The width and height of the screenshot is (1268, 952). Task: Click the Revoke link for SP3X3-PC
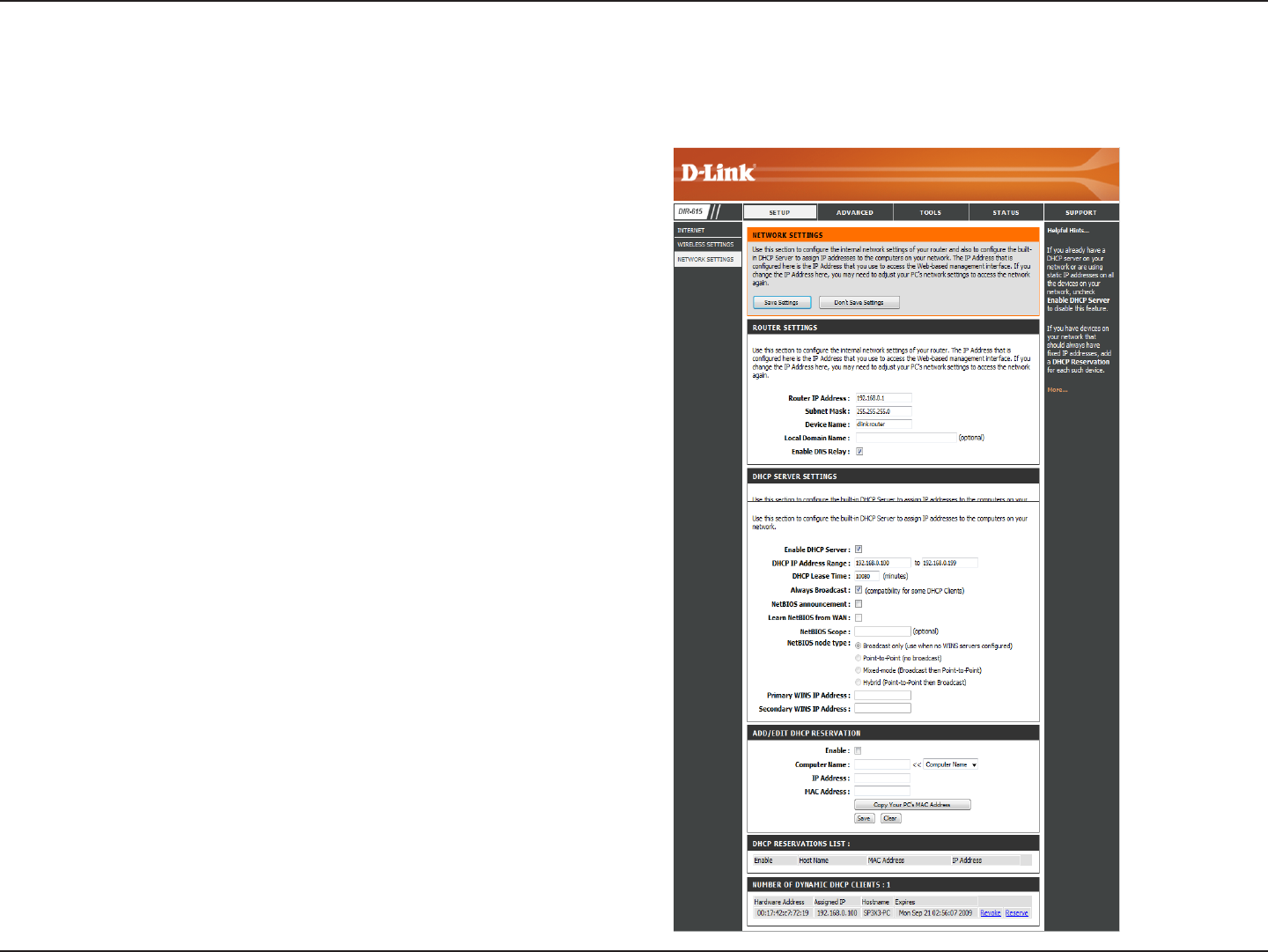pyautogui.click(x=991, y=913)
